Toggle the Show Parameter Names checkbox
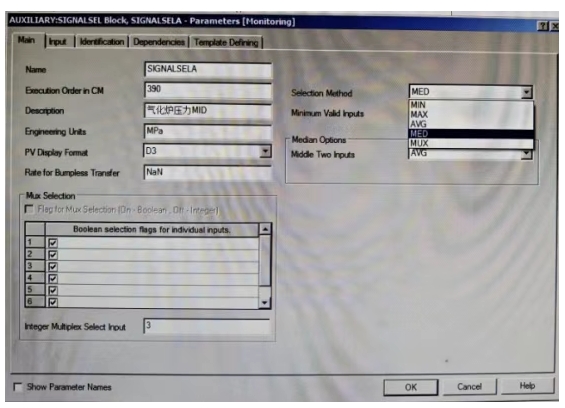Viewport: 565px width, 408px height. pyautogui.click(x=18, y=387)
